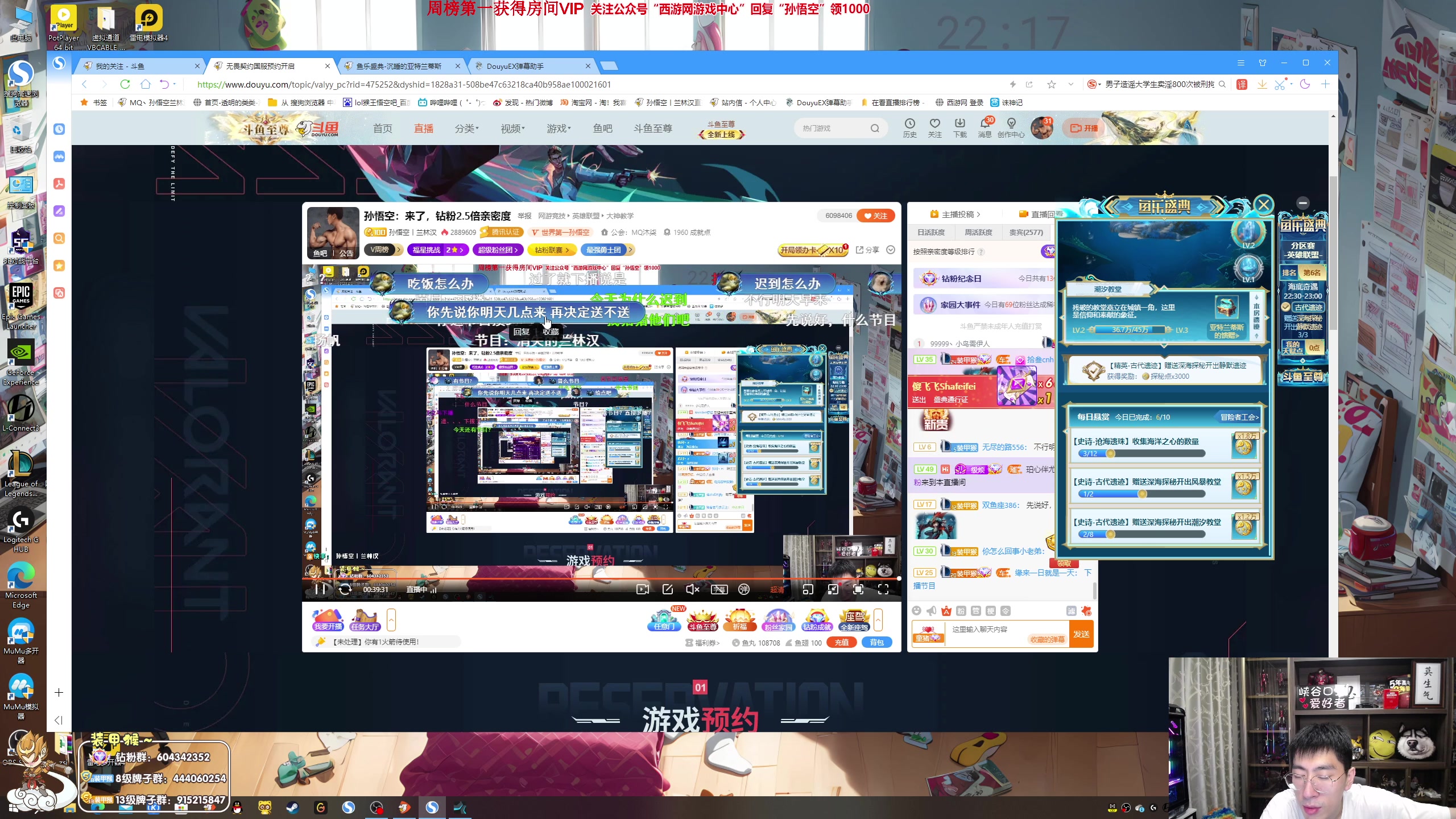Screen dimensions: 1456x819
Task: Click the 36.7万/45万 level progress bar
Action: coord(1130,330)
